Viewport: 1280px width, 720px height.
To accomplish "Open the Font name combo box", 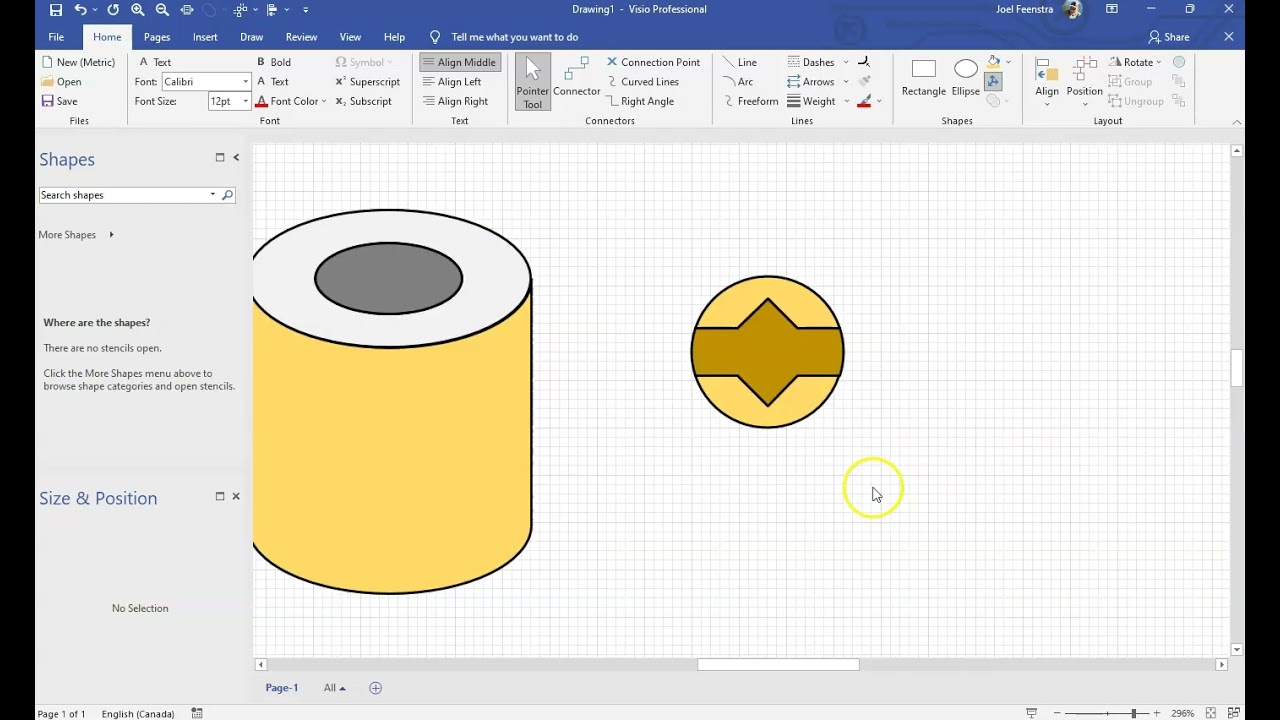I will coord(206,82).
